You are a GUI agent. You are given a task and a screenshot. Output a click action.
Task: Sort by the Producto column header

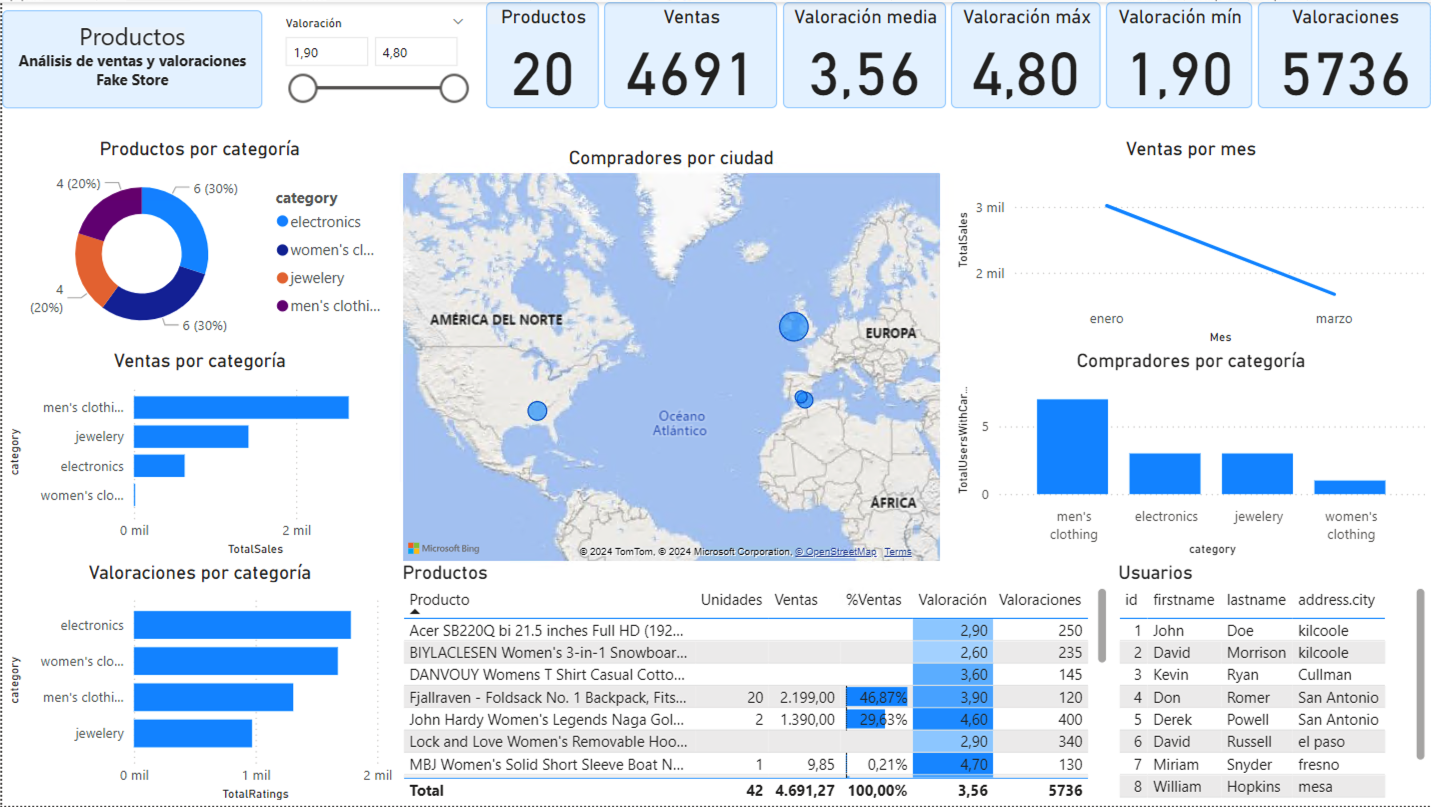440,600
